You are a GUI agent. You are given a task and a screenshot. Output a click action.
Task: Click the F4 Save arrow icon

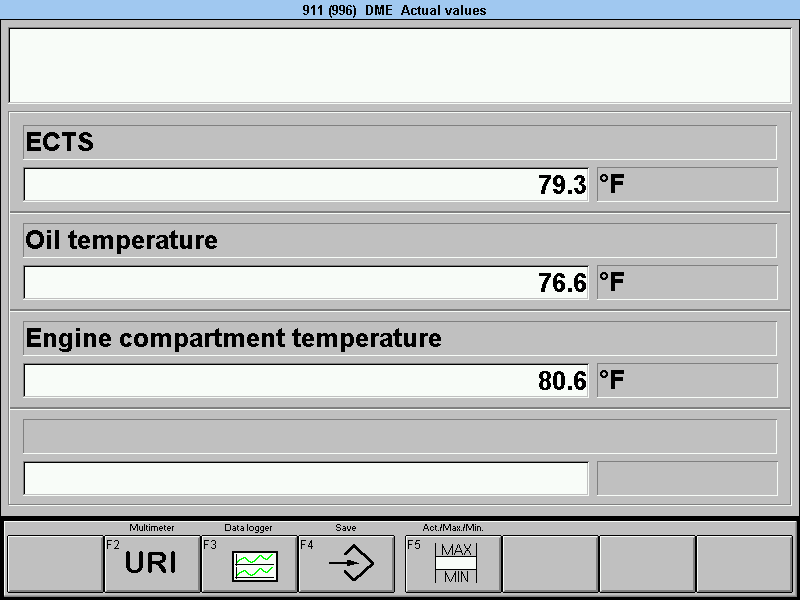(x=346, y=563)
